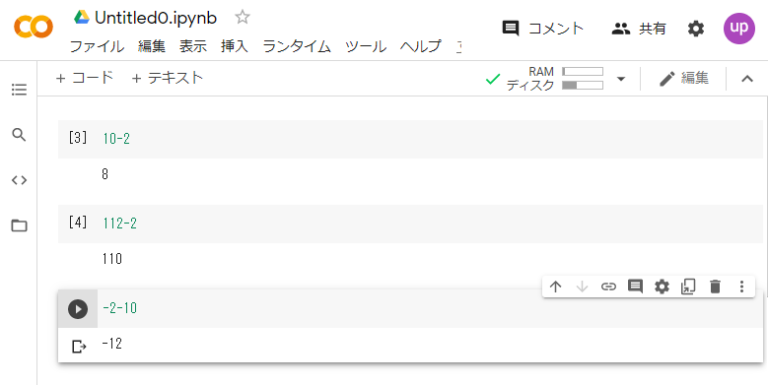This screenshot has width=768, height=385.
Task: Clear output icon beside -12 result
Action: click(x=79, y=347)
